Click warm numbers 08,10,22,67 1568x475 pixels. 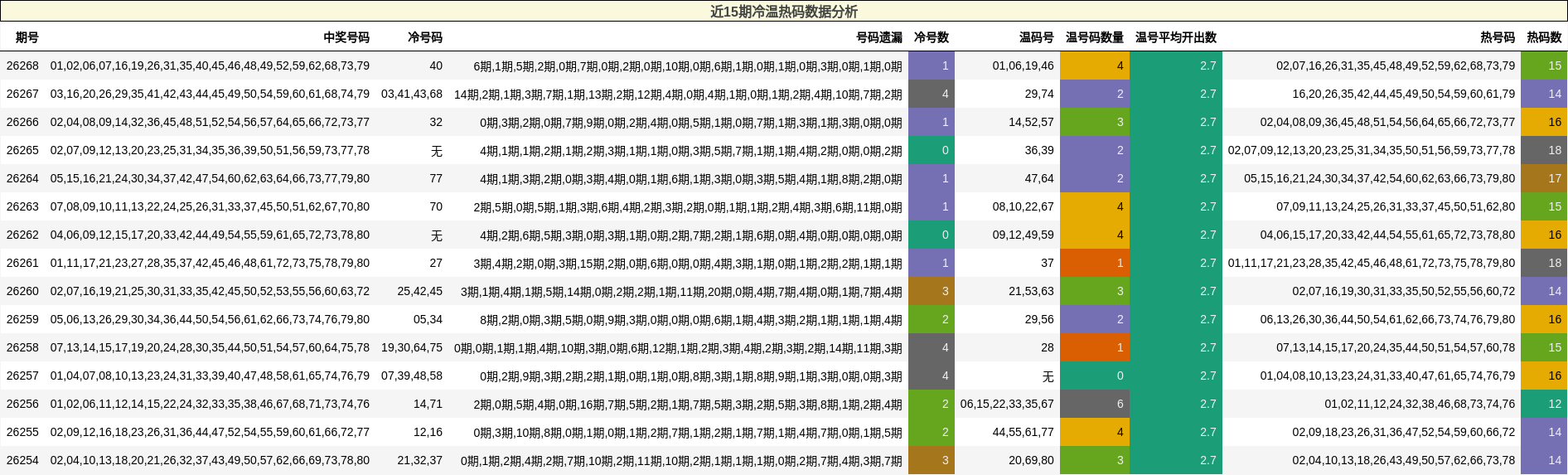coord(1024,206)
